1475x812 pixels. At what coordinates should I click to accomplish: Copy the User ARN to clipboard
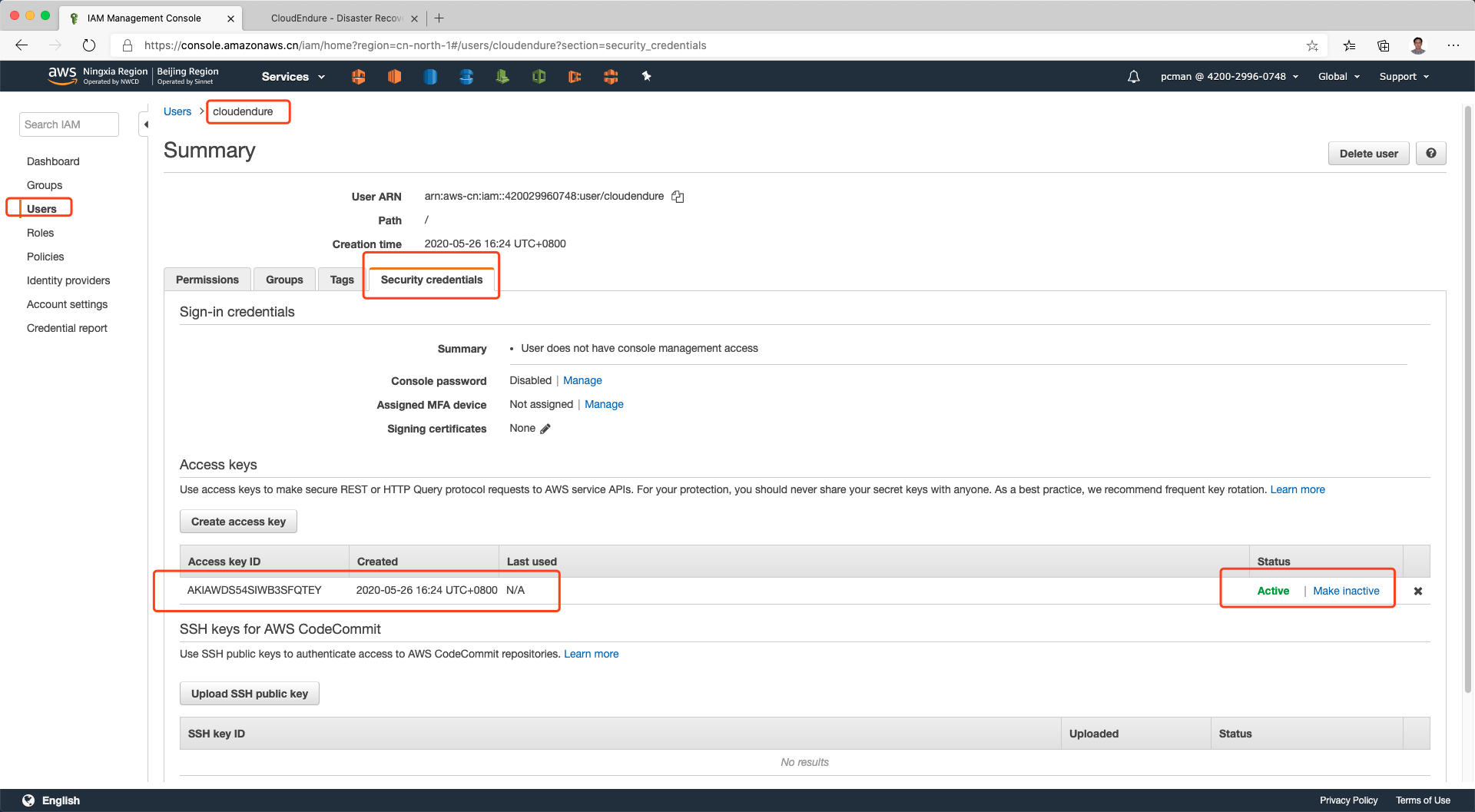click(x=678, y=197)
